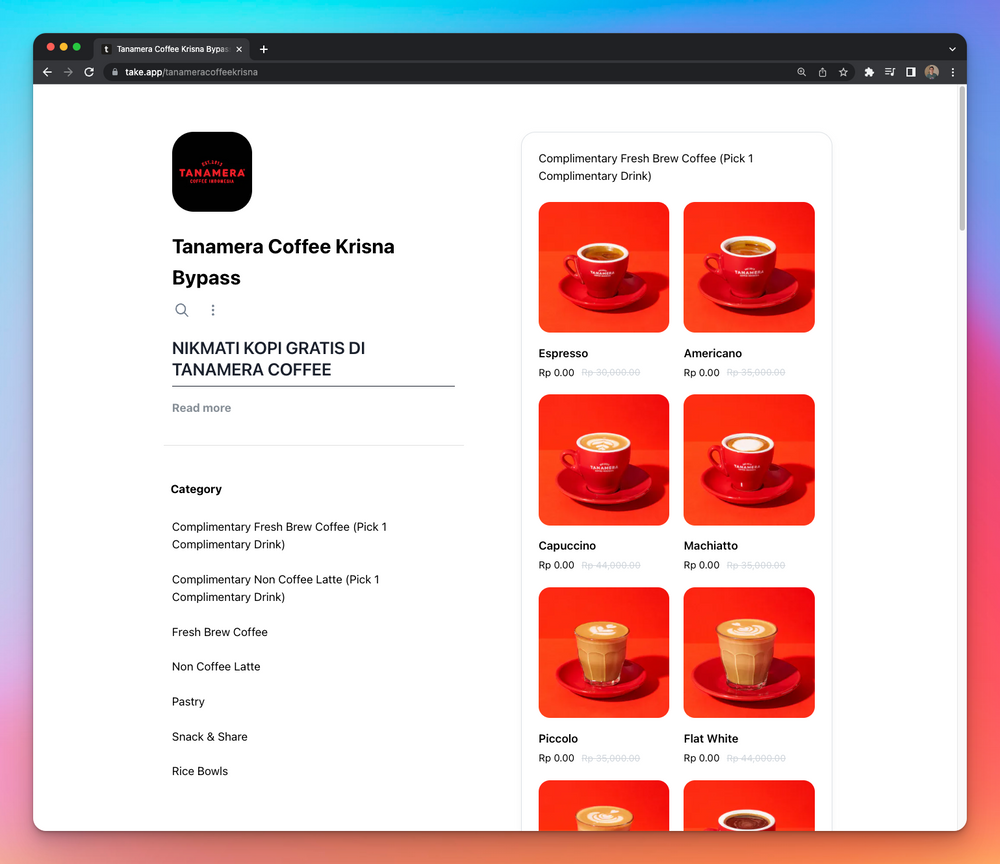Viewport: 1000px width, 864px height.
Task: Open the Piccolo product image
Action: pos(604,652)
